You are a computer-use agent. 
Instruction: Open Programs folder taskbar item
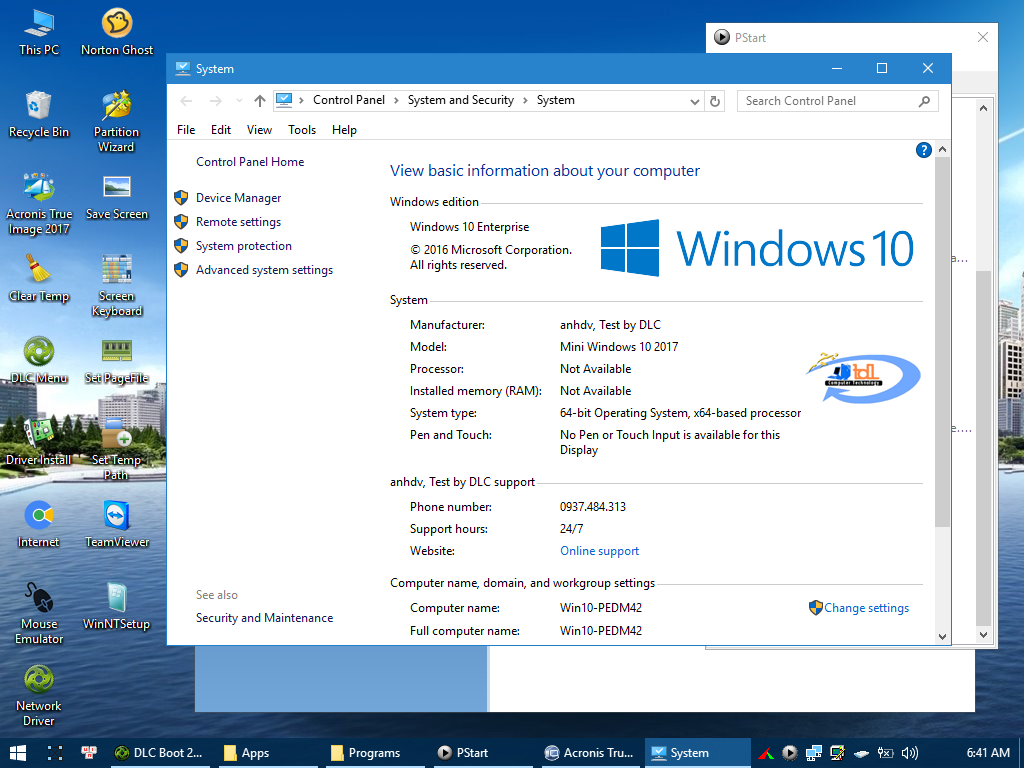coord(374,753)
